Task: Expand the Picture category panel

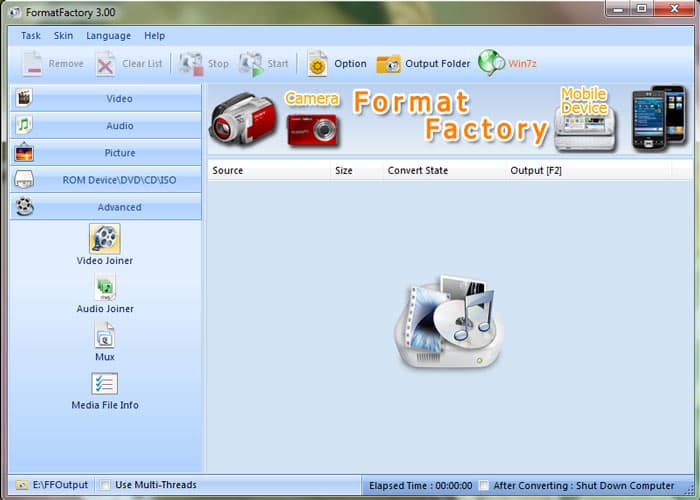Action: [x=106, y=153]
